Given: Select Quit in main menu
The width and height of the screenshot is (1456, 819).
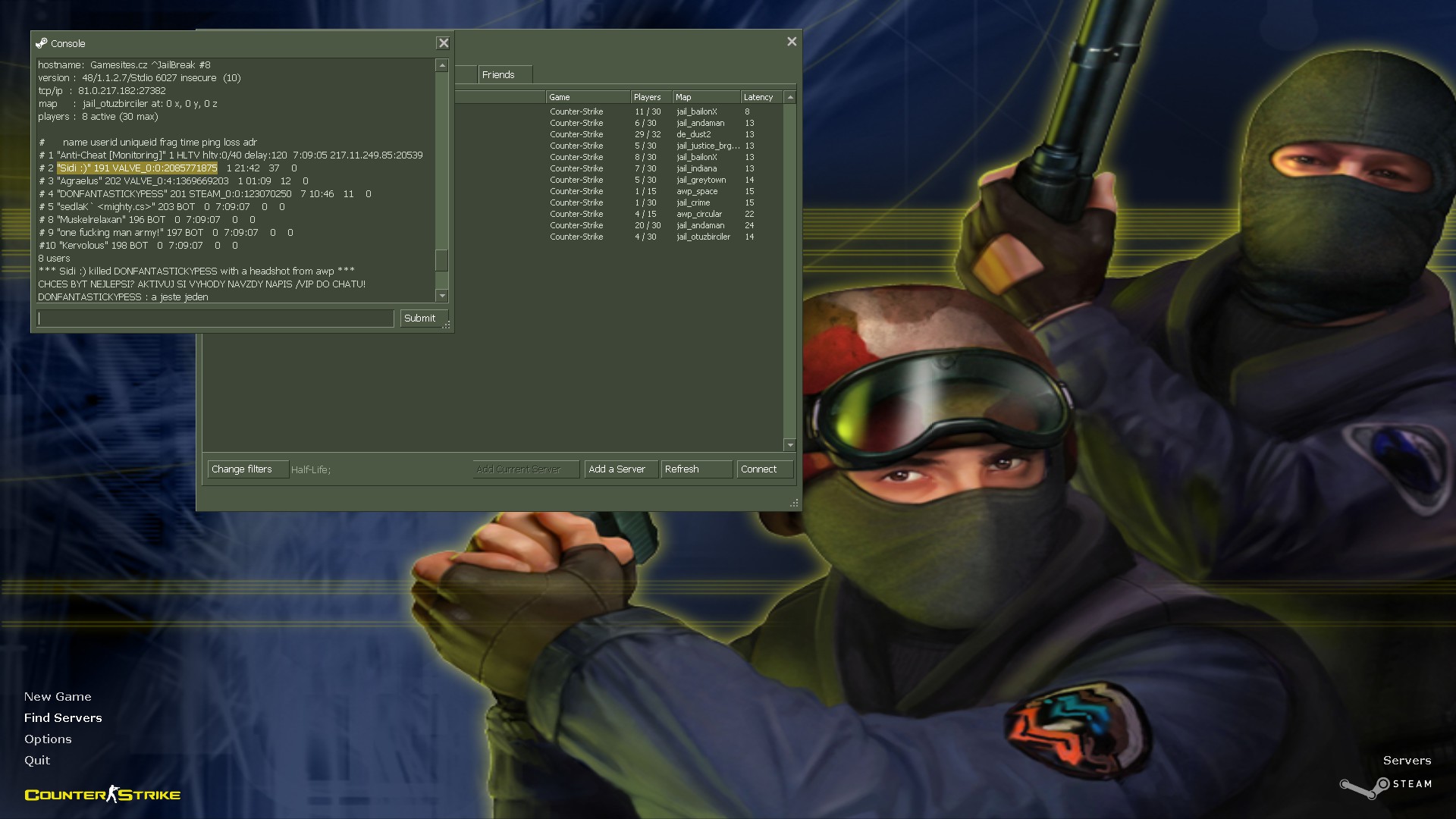Looking at the screenshot, I should pos(37,760).
